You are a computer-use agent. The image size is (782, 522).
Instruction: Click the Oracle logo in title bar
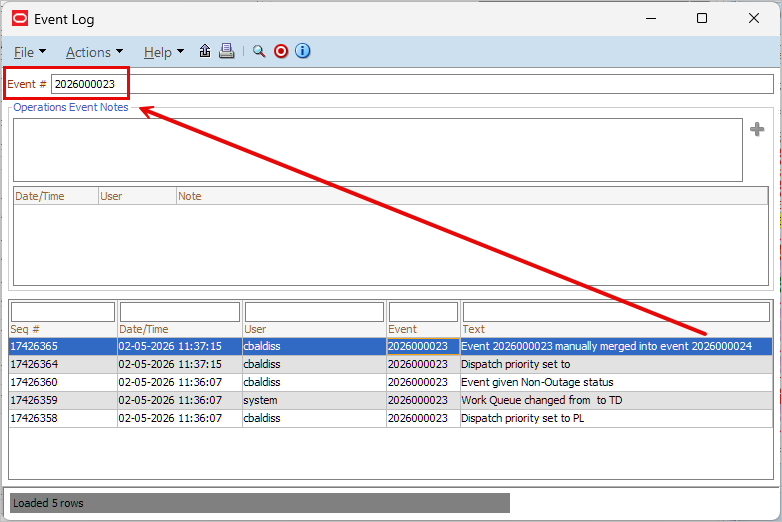[19, 19]
